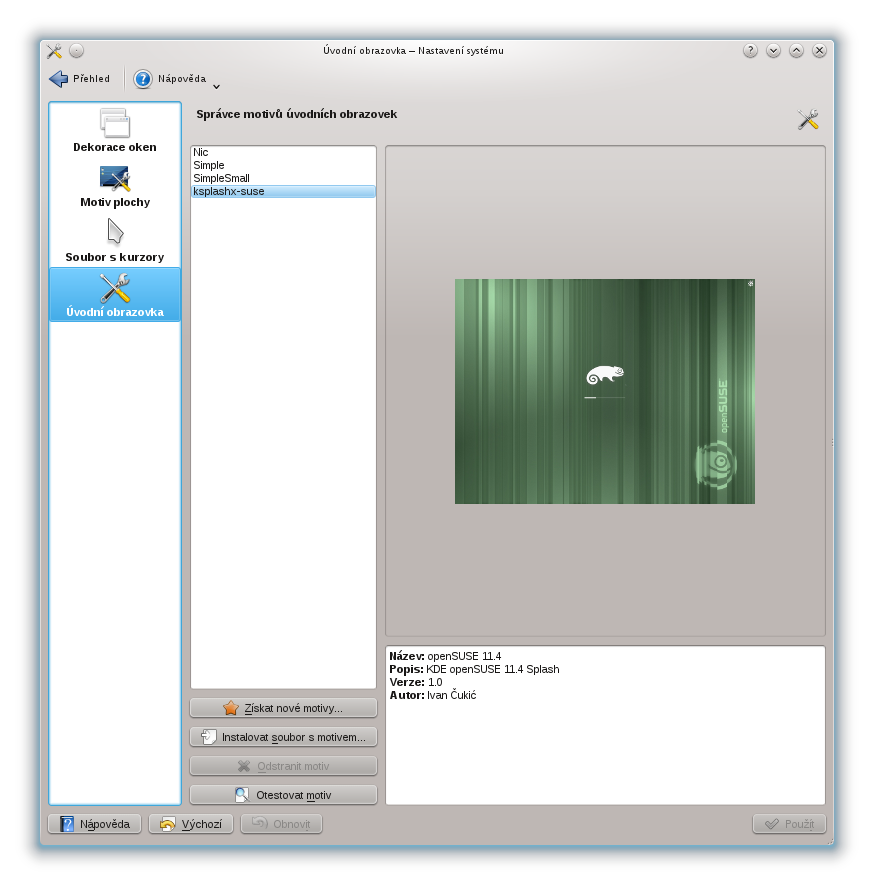Apply changes with the Použít button
The width and height of the screenshot is (874, 885).
pyautogui.click(x=789, y=824)
